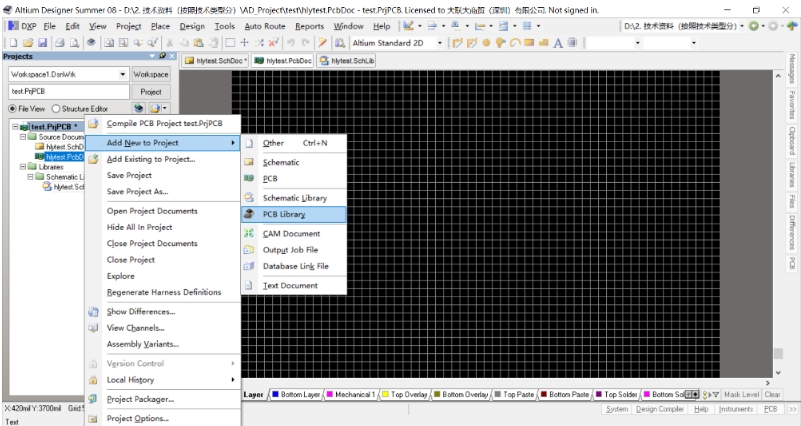Click the Redo arrow icon
This screenshot has width=801, height=426.
click(305, 43)
